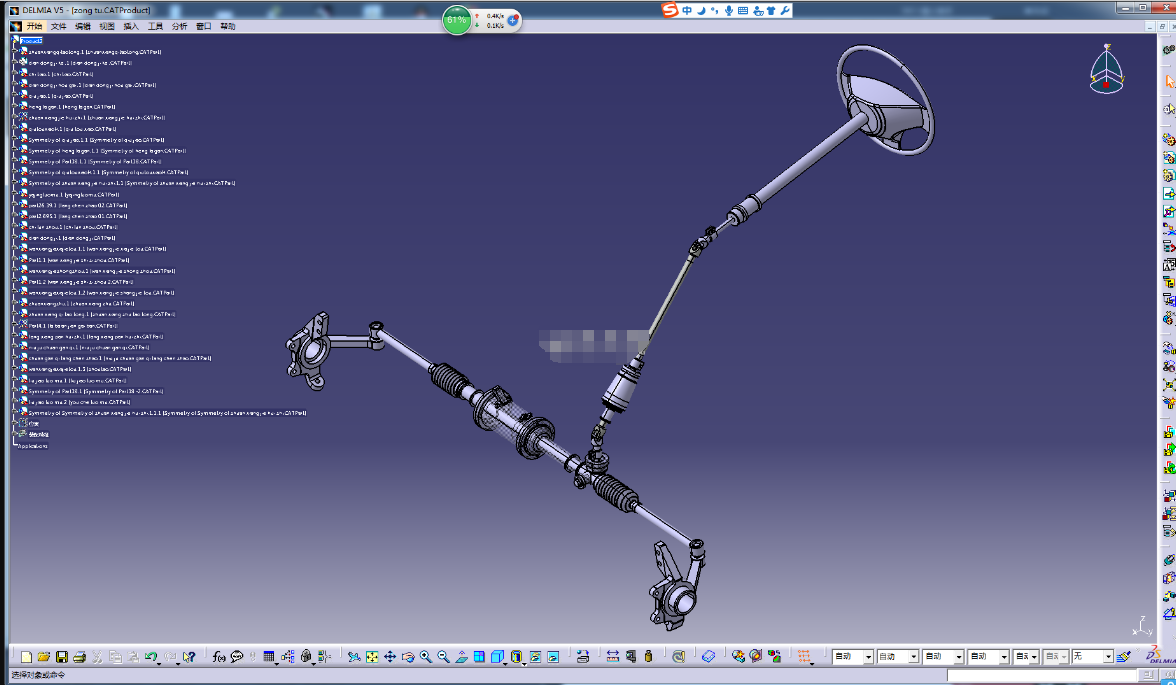The width and height of the screenshot is (1176, 685).
Task: Click the Fit All In icon
Action: coord(372,656)
